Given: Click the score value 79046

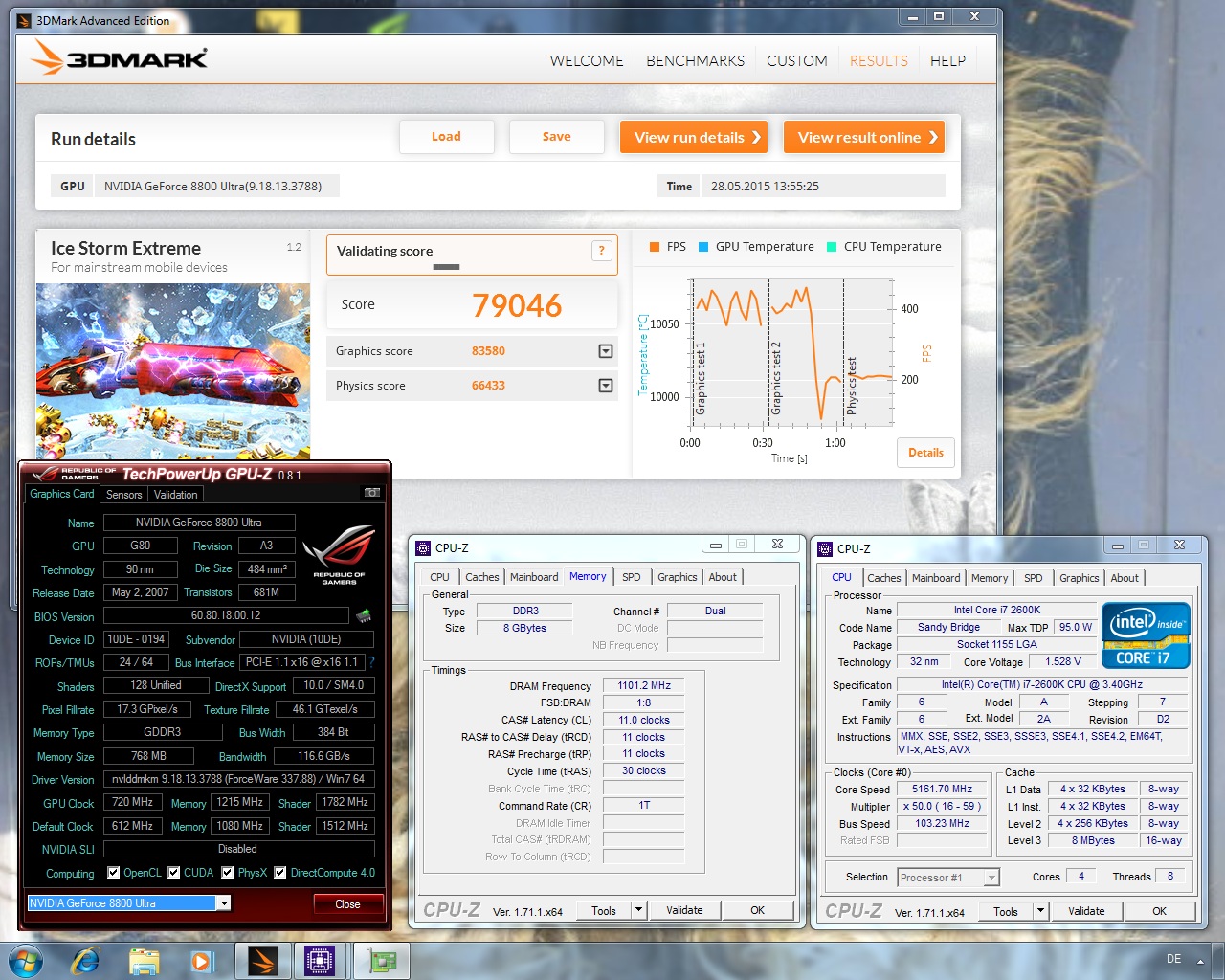Looking at the screenshot, I should point(517,305).
